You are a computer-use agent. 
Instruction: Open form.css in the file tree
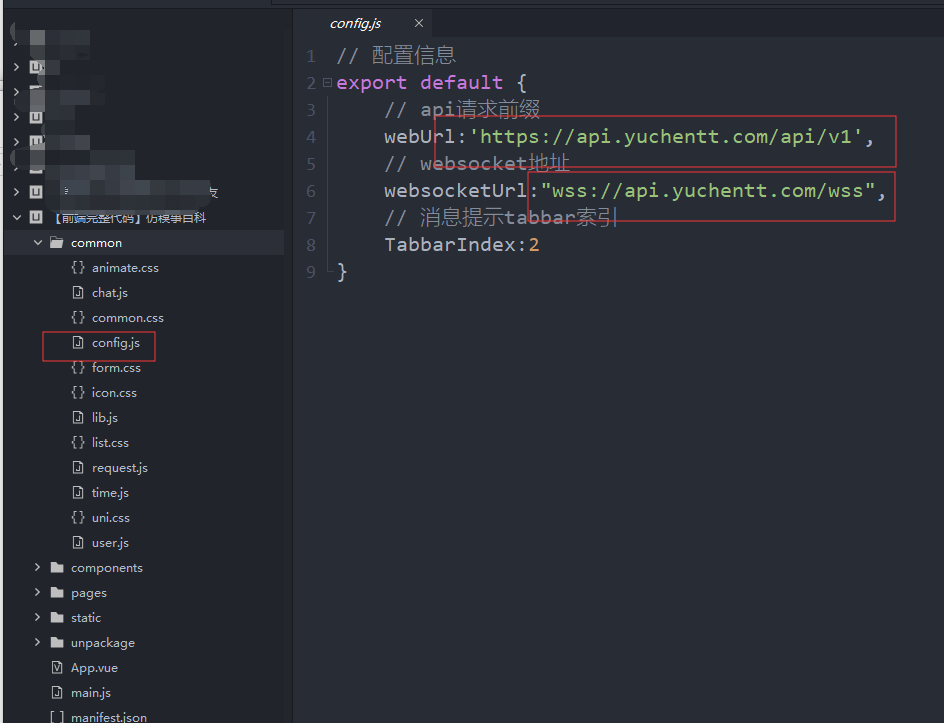(116, 368)
